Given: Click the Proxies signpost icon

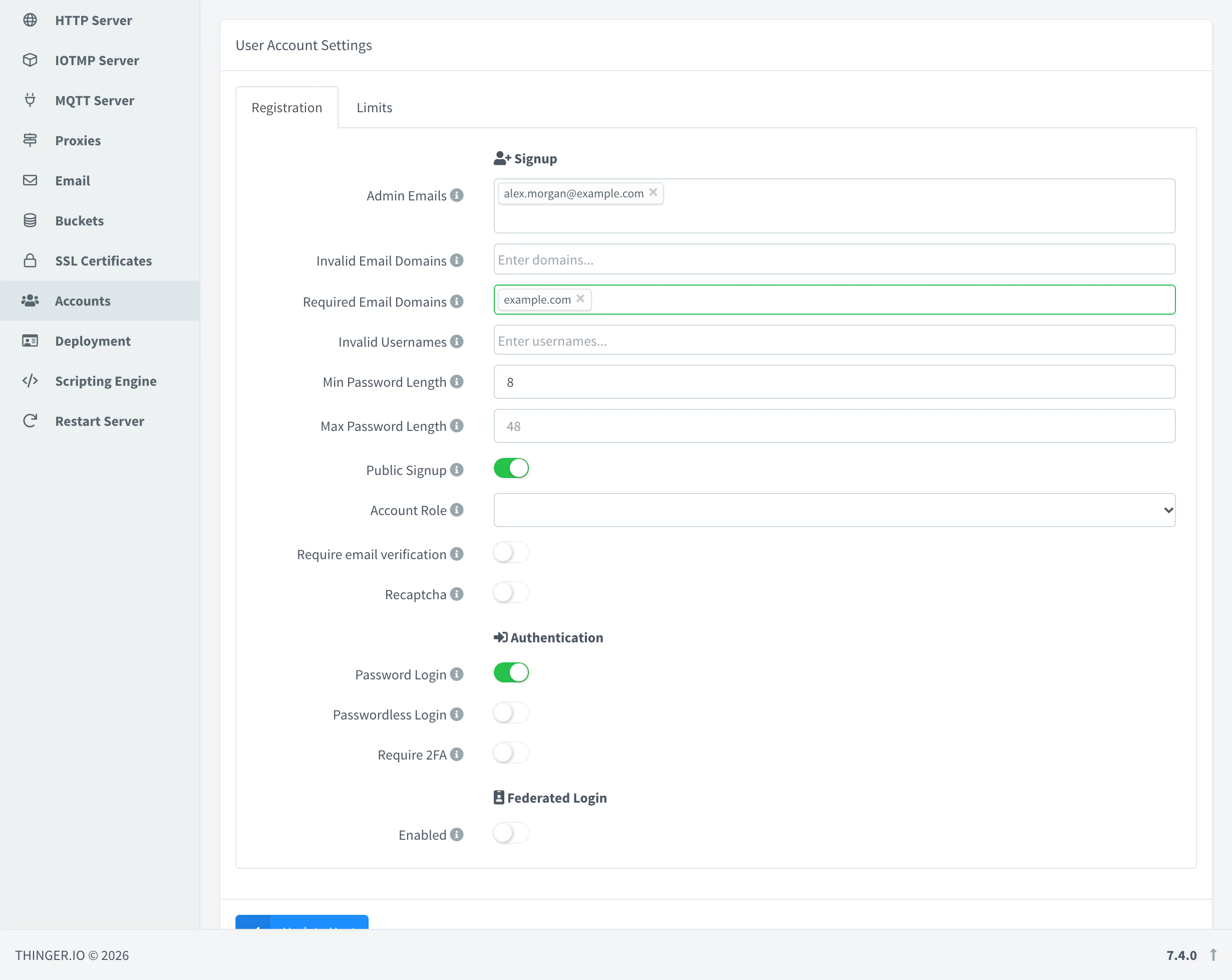Looking at the screenshot, I should pyautogui.click(x=30, y=140).
